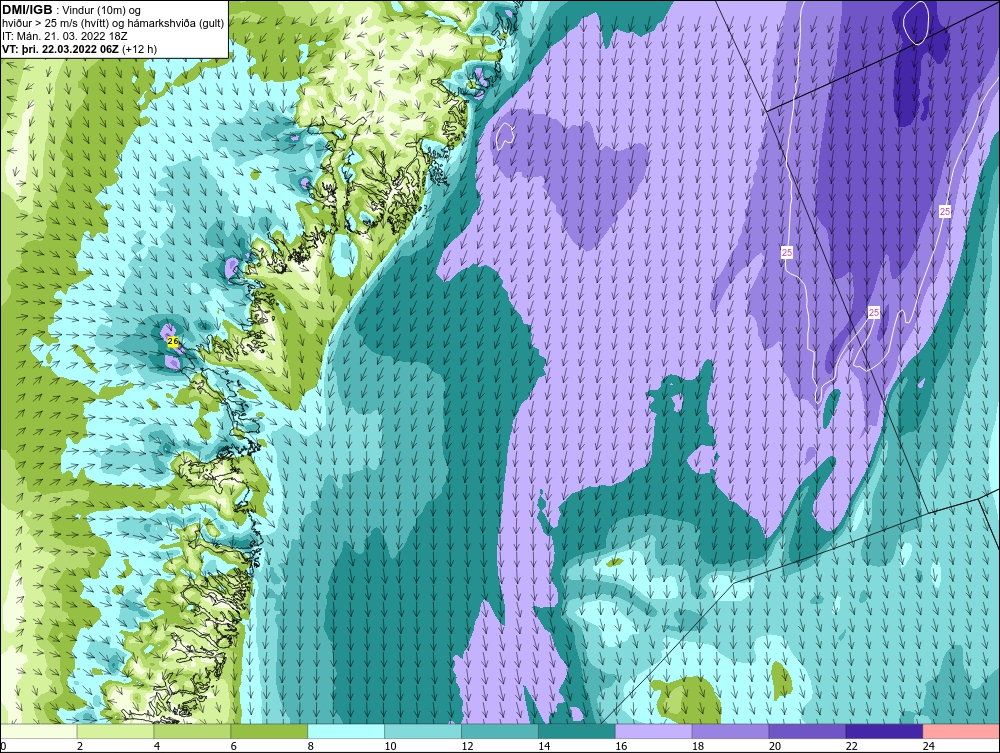Click the 22-24 m/s dark indigo swatch
Screen dimensions: 1000x753
pyautogui.click(x=884, y=731)
